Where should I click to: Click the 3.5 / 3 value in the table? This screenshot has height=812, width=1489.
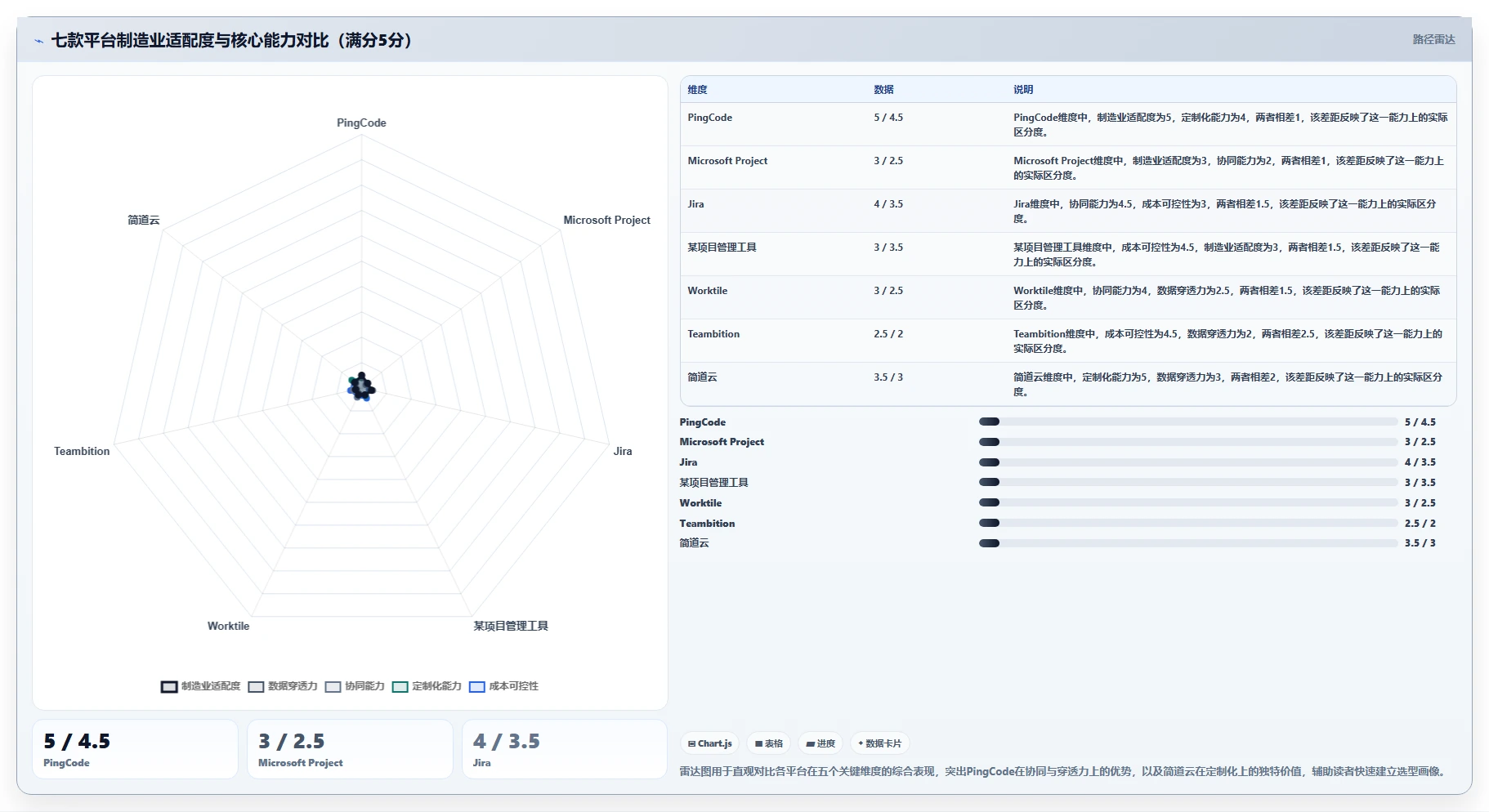point(888,377)
